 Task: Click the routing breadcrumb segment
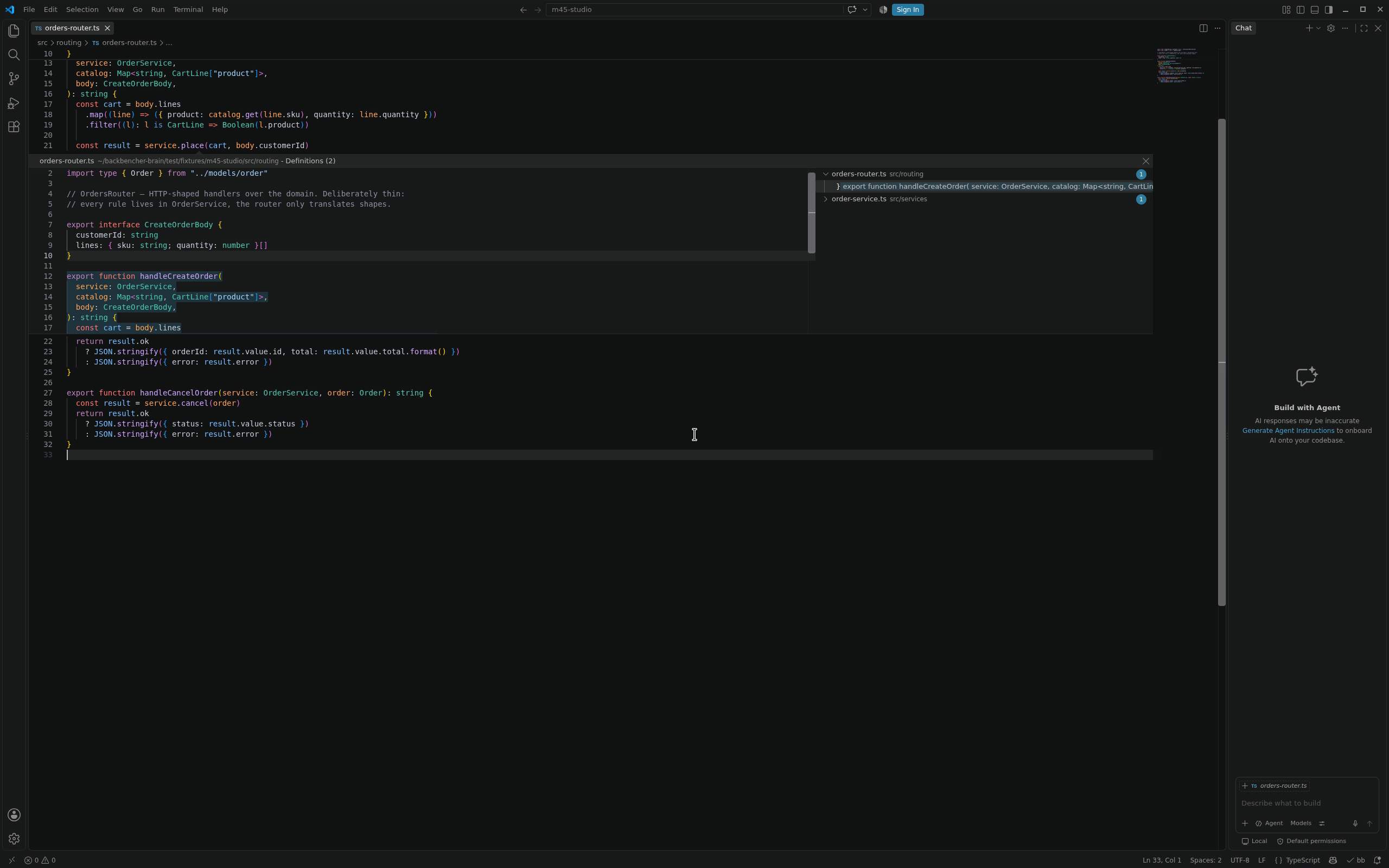coord(68,43)
